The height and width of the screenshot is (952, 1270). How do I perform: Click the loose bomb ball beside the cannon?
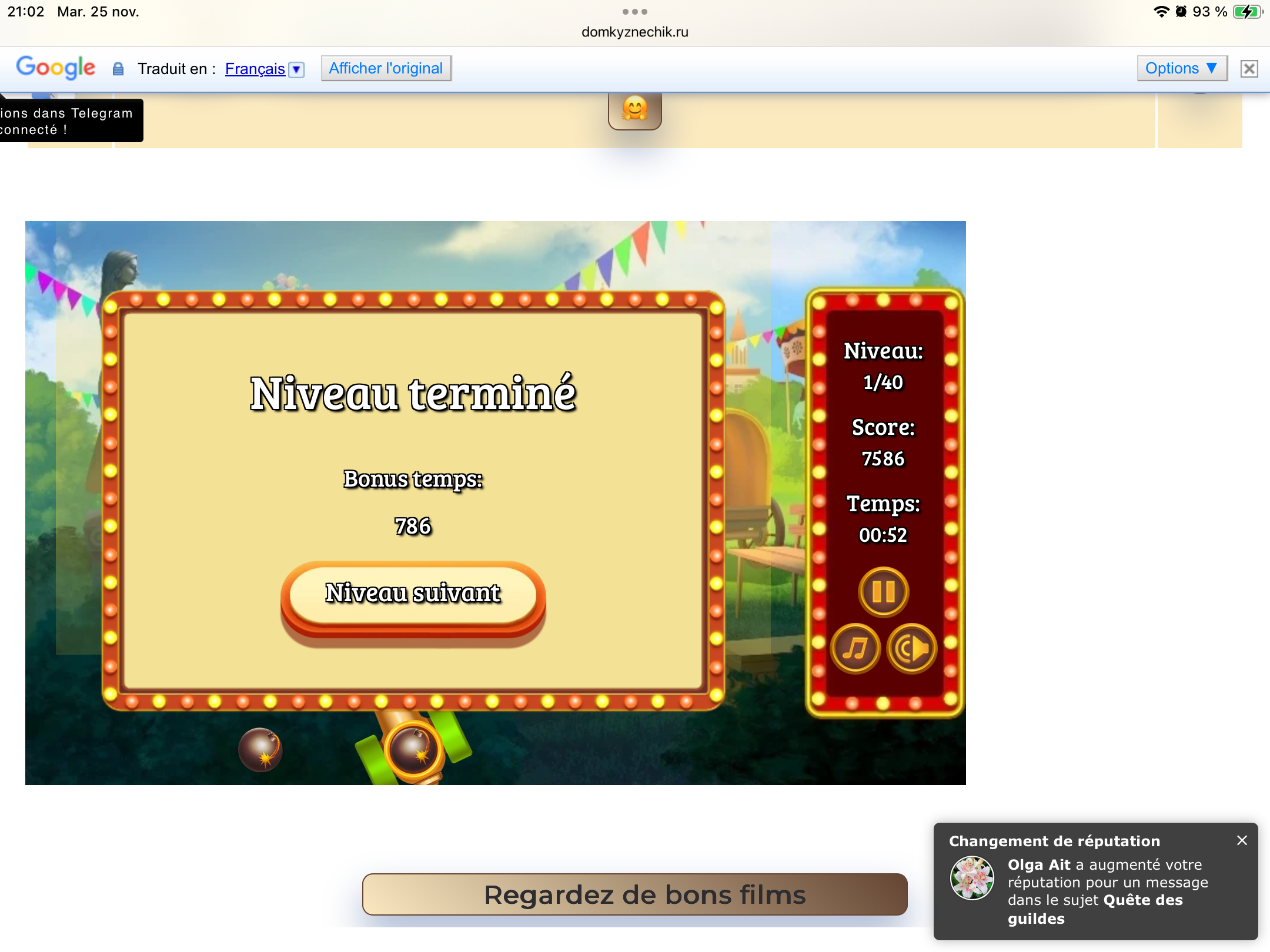(260, 749)
